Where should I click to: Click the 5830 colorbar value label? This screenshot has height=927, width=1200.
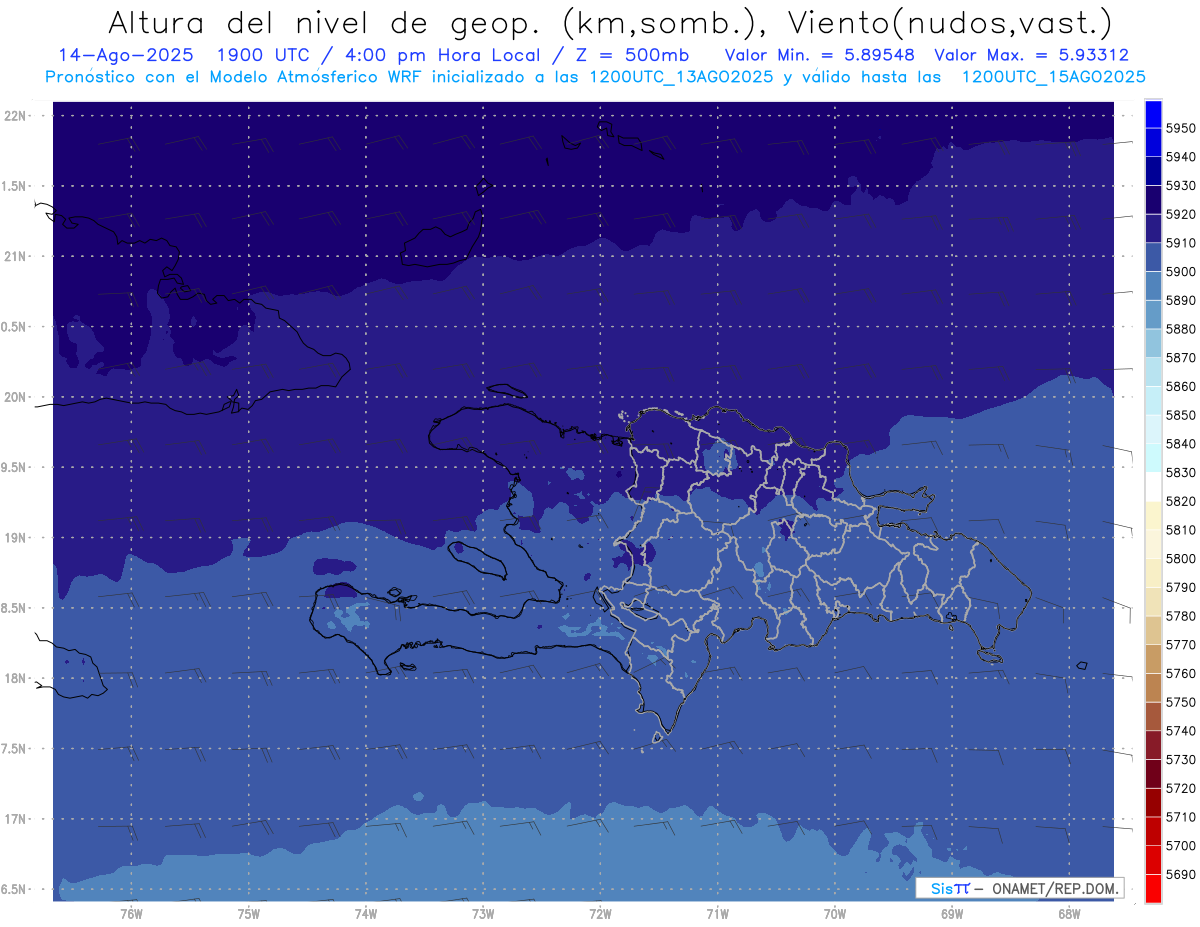(1180, 472)
